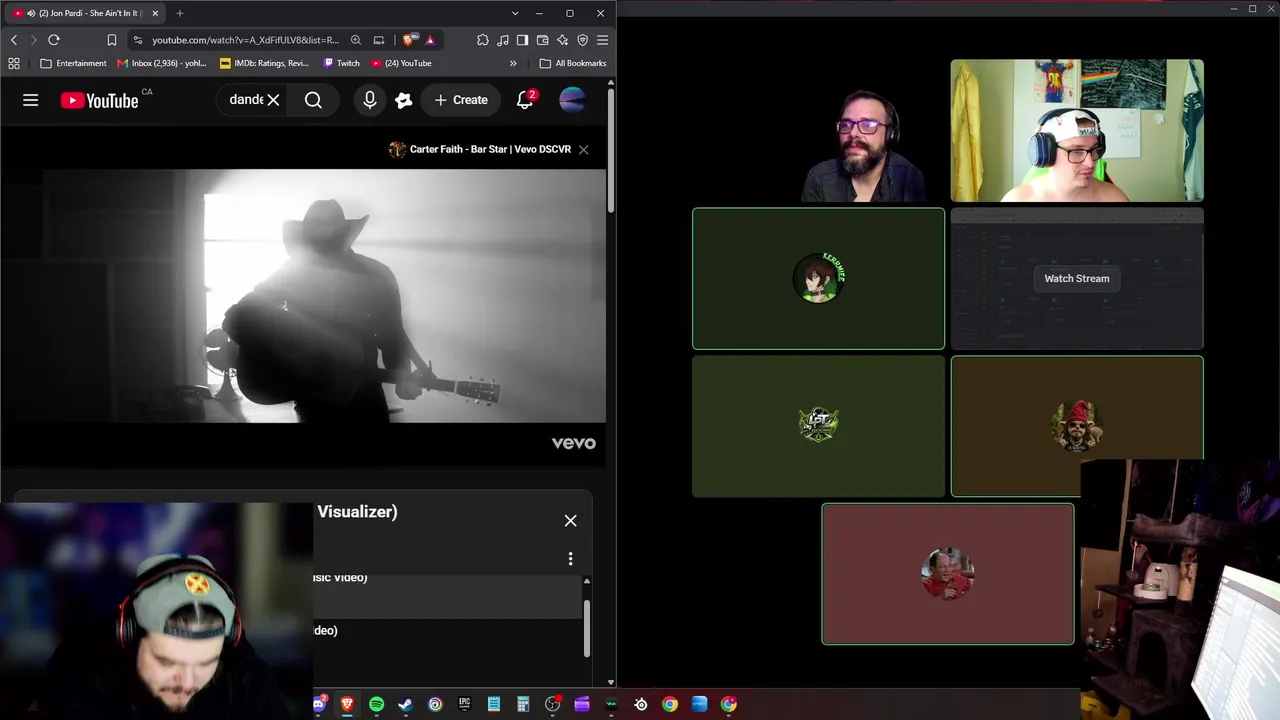This screenshot has height=720, width=1280.
Task: Open Epic Games Launcher from taskbar
Action: coord(464,704)
